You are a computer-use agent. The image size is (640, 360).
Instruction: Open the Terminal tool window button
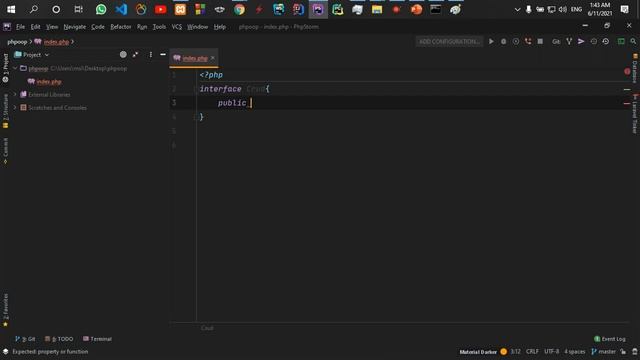(97, 339)
